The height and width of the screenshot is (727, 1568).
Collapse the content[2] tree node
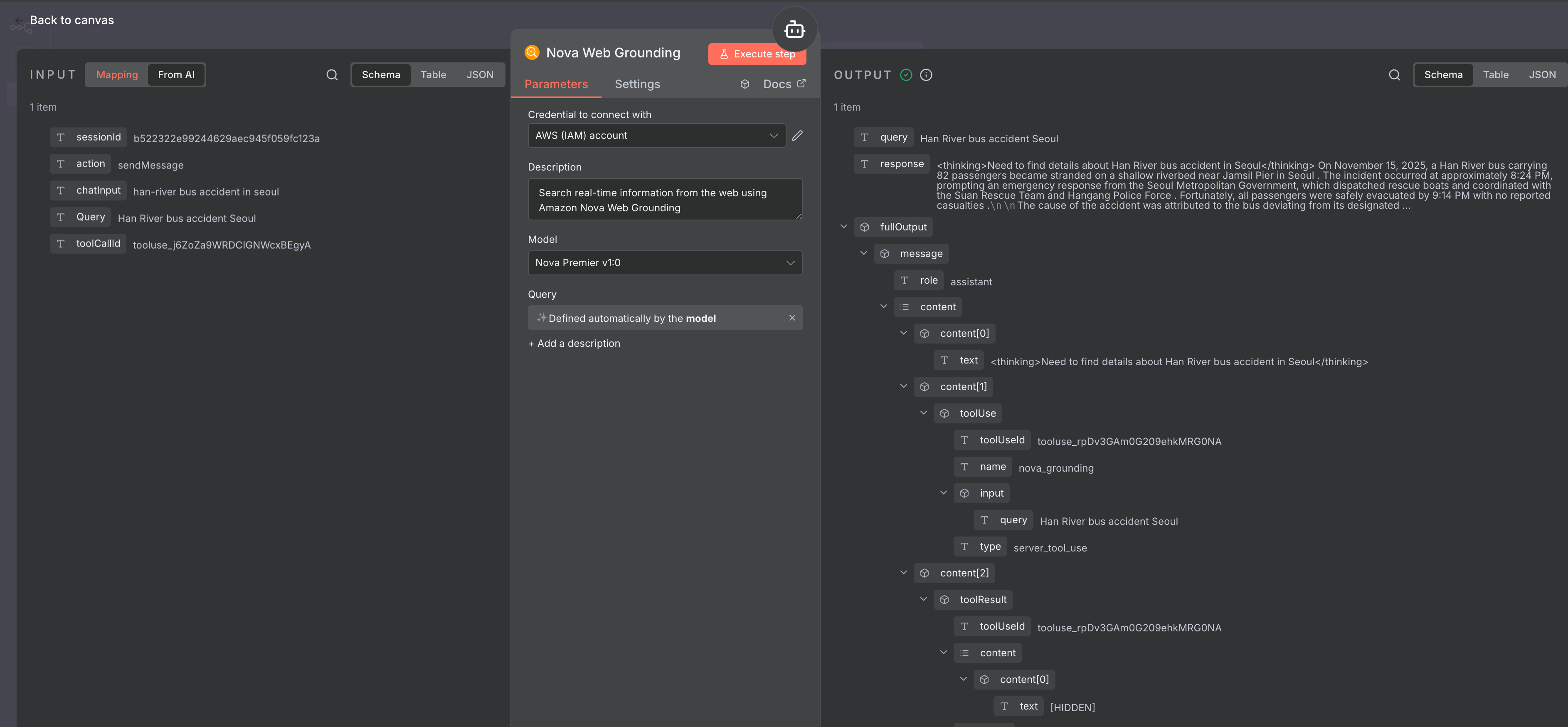904,572
